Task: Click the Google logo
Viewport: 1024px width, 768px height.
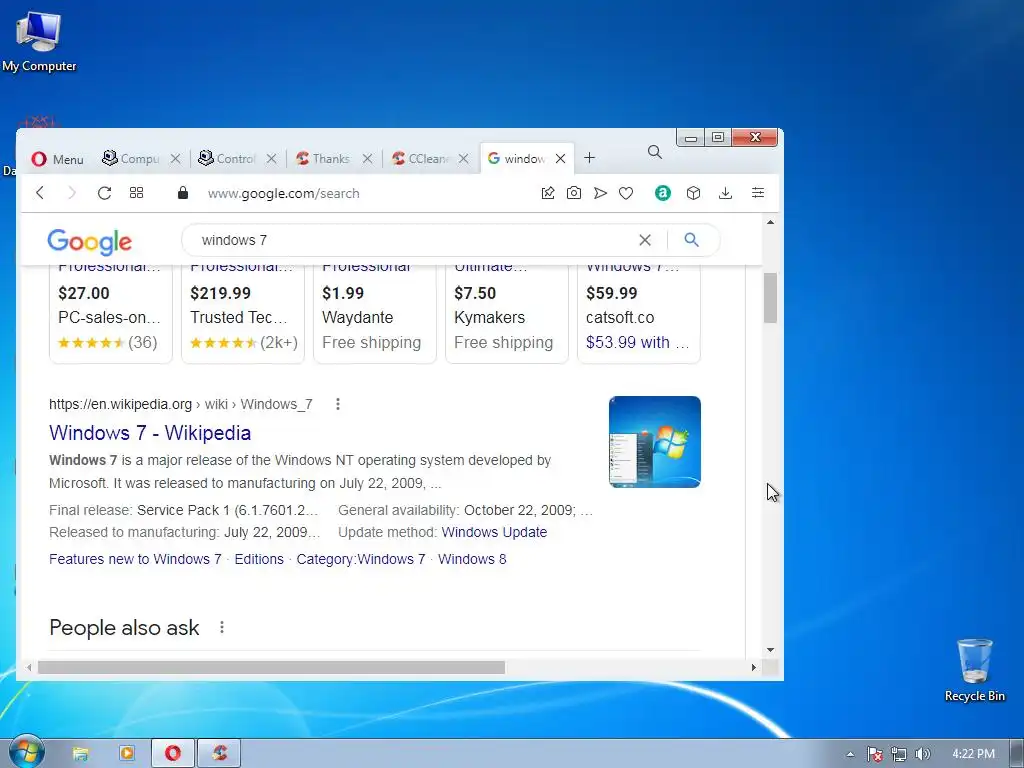Action: (89, 241)
